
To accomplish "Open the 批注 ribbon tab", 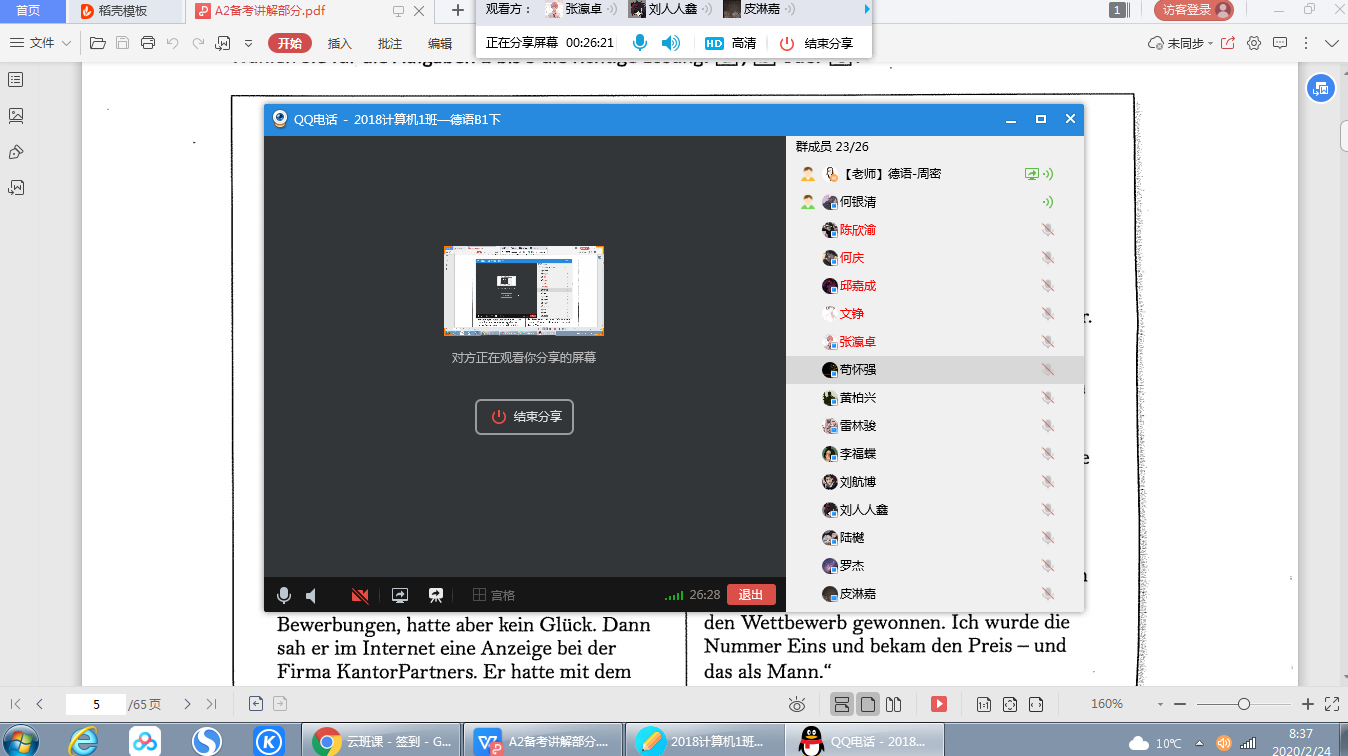I will tap(390, 43).
